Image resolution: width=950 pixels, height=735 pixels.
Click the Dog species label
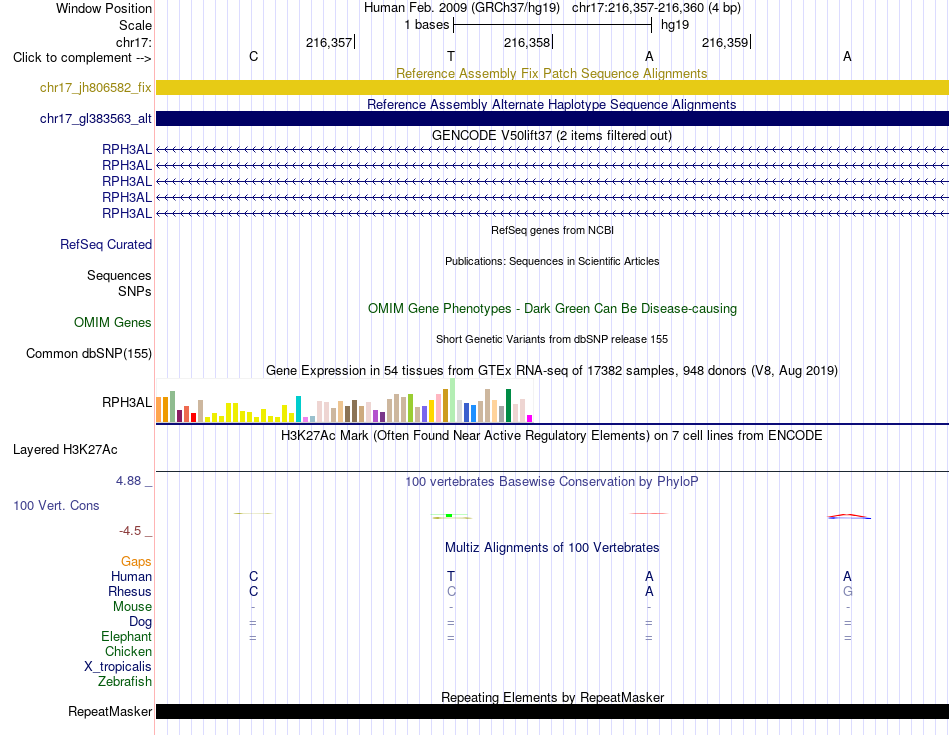pyautogui.click(x=140, y=622)
